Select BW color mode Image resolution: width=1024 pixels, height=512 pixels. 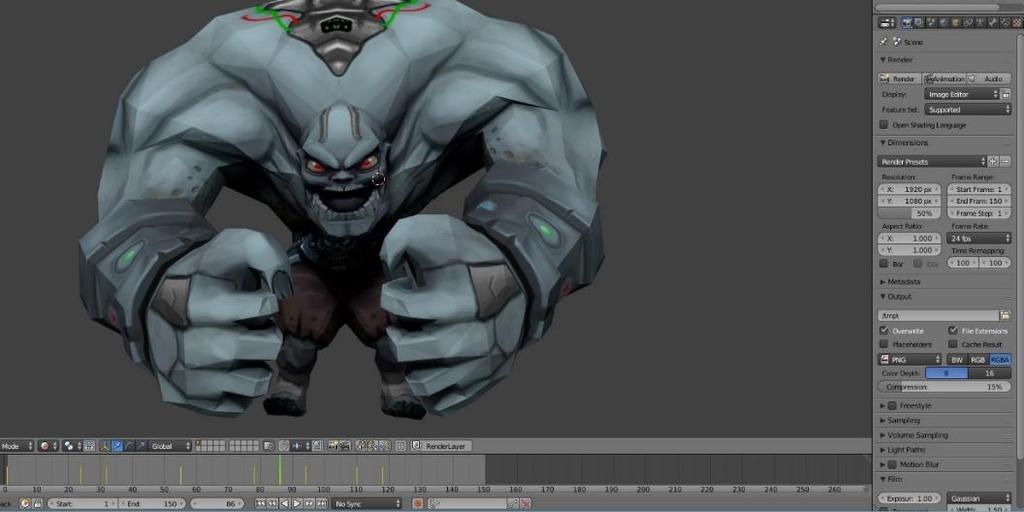pyautogui.click(x=957, y=359)
